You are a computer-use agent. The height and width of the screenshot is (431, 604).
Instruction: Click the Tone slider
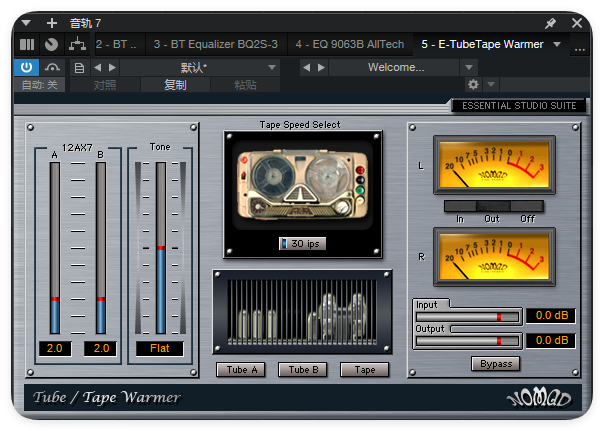coord(161,248)
